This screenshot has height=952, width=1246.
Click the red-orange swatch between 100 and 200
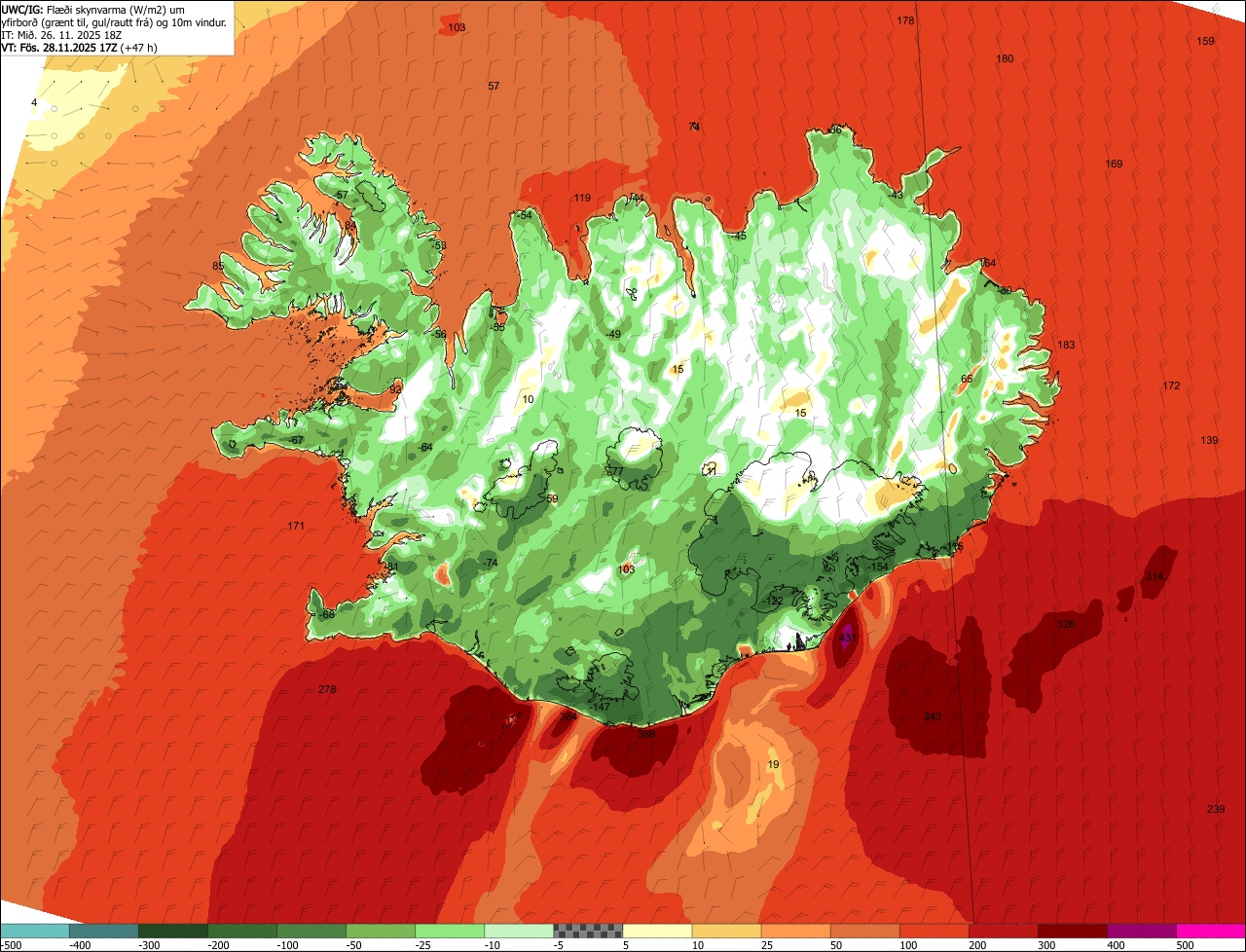point(934,931)
